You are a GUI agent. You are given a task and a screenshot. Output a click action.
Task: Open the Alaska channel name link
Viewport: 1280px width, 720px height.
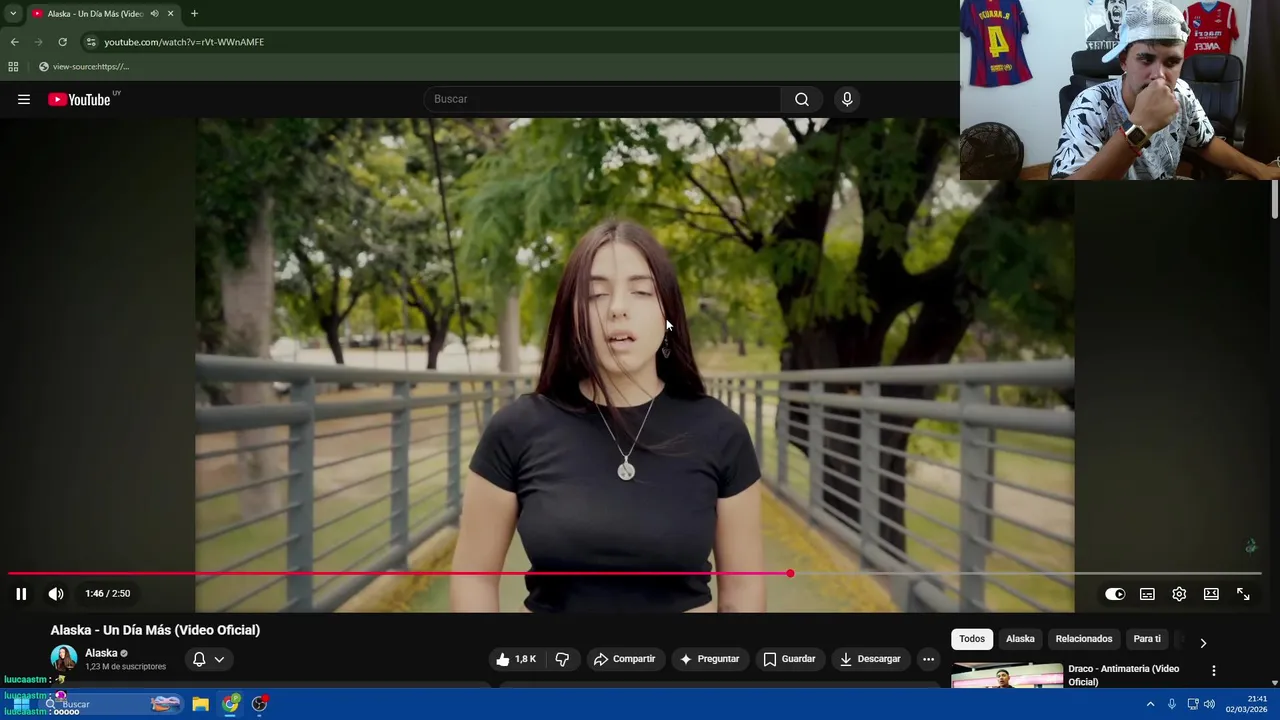pyautogui.click(x=101, y=653)
